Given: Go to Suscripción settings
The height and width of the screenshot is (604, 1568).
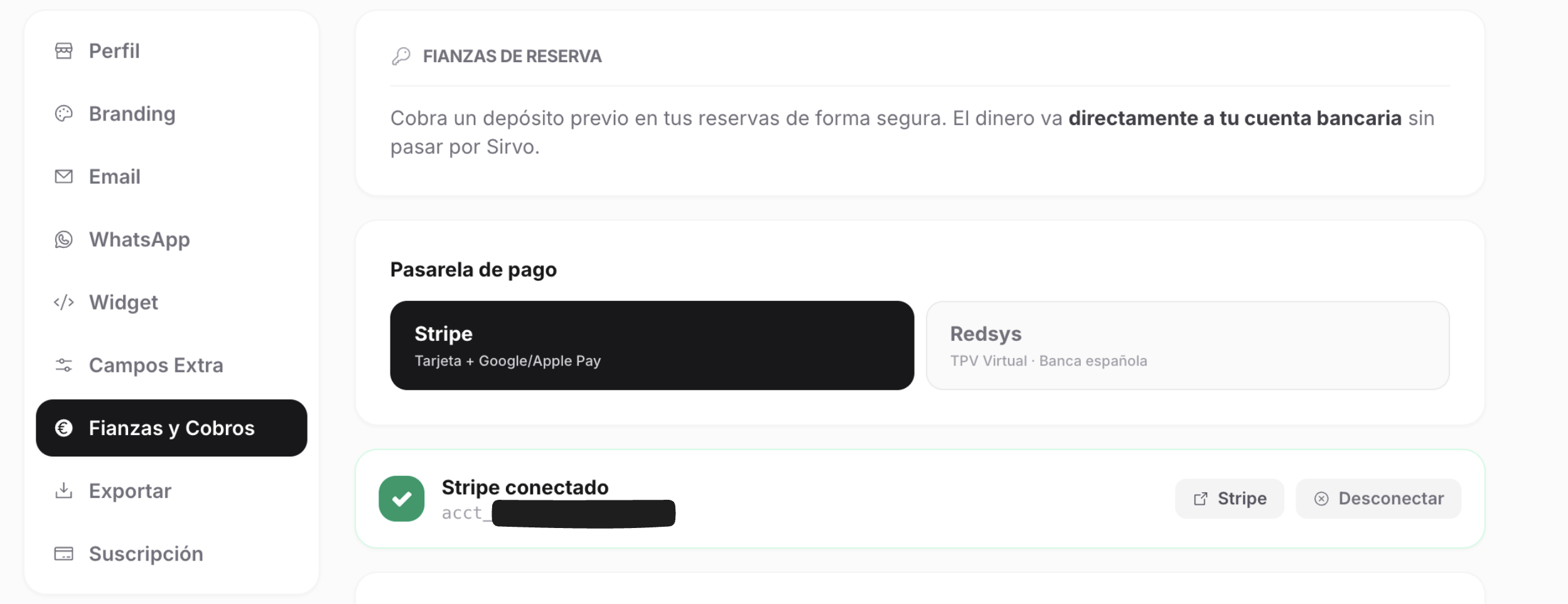Looking at the screenshot, I should tap(171, 553).
